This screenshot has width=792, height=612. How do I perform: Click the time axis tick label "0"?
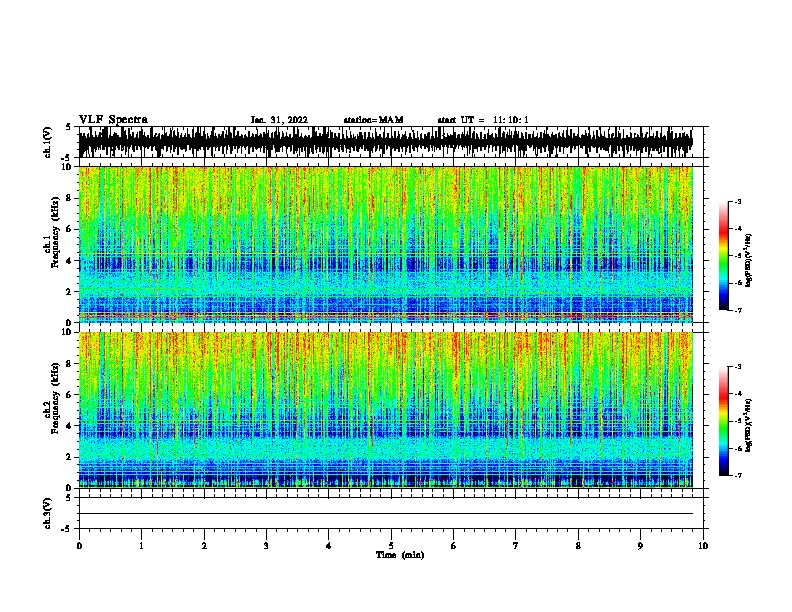pyautogui.click(x=79, y=546)
